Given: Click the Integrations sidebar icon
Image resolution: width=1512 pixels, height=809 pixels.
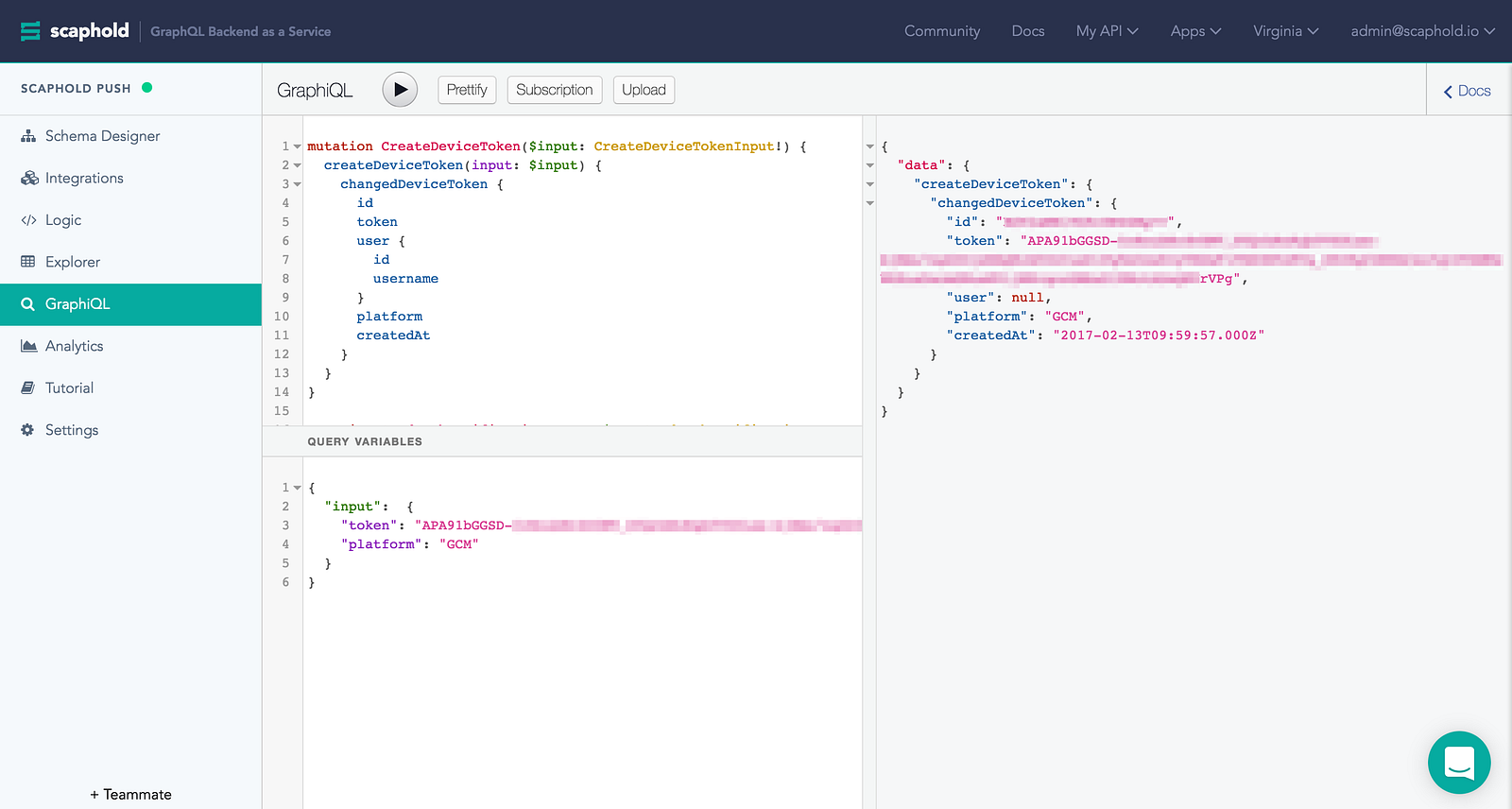Looking at the screenshot, I should coord(29,179).
